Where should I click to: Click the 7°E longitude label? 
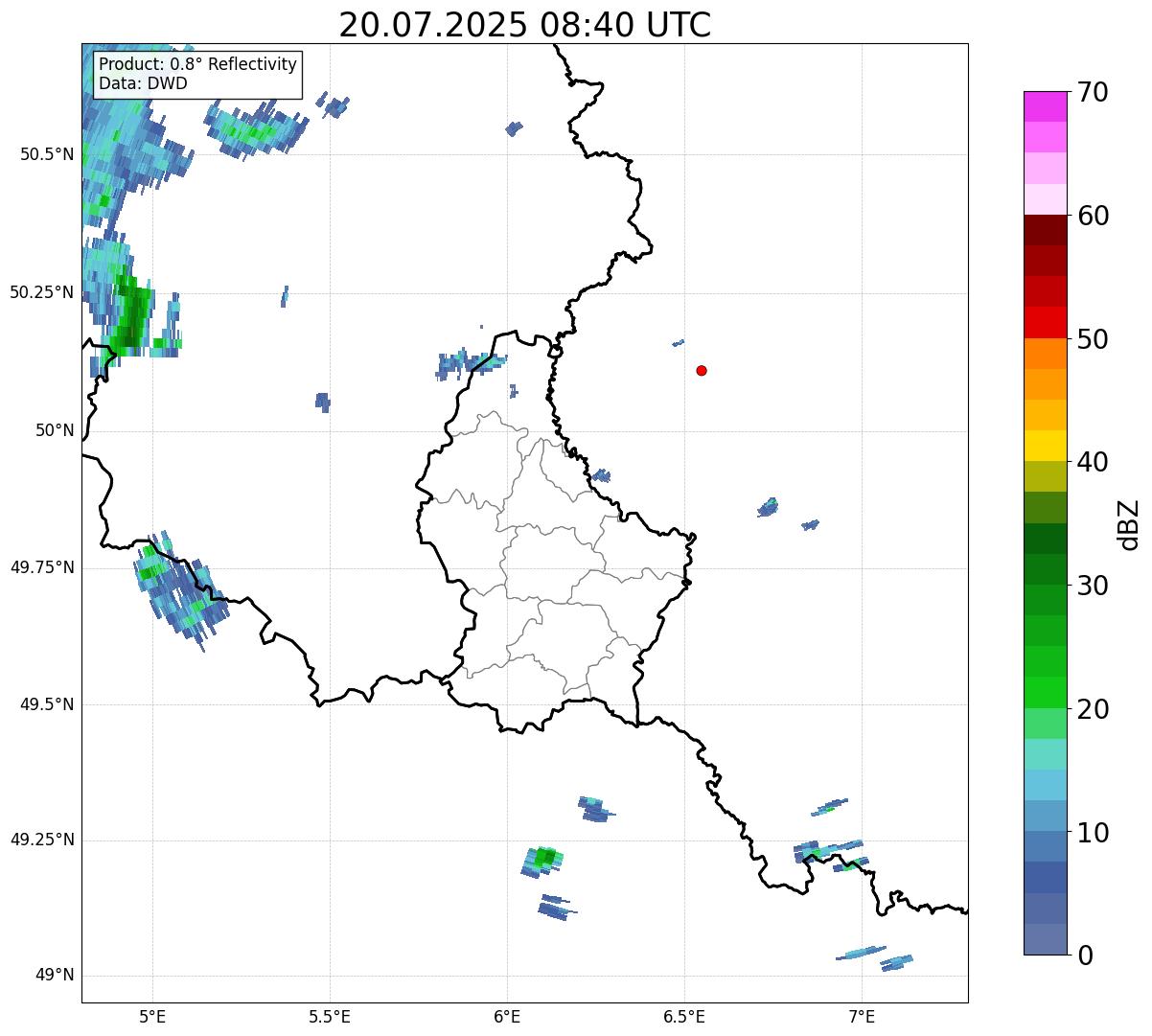pyautogui.click(x=862, y=1016)
